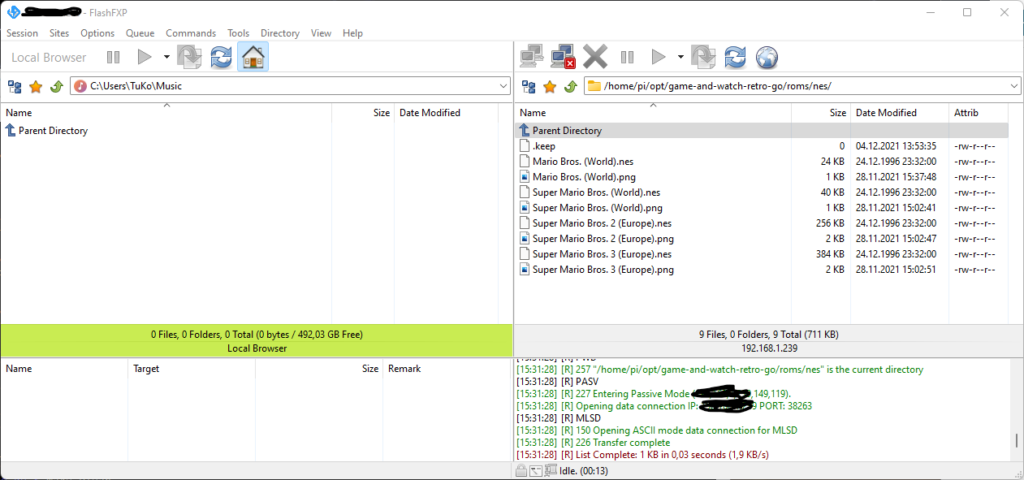This screenshot has width=1024, height=480.
Task: Click the Target column header in queue
Action: click(191, 368)
